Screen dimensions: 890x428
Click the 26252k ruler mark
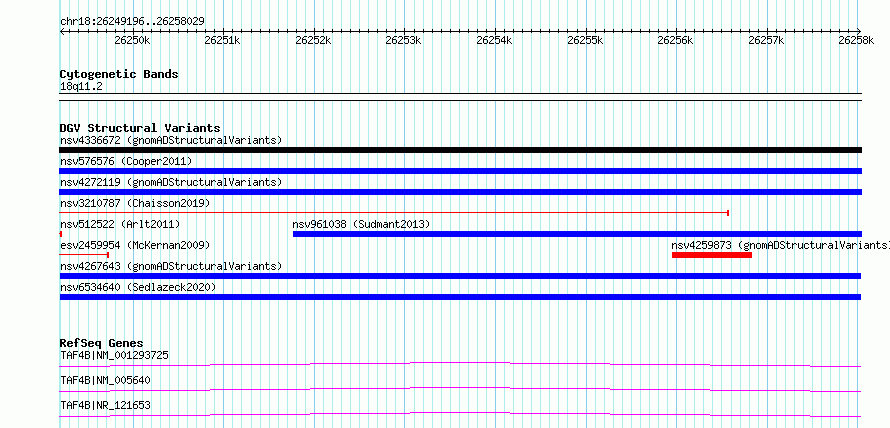(x=313, y=40)
